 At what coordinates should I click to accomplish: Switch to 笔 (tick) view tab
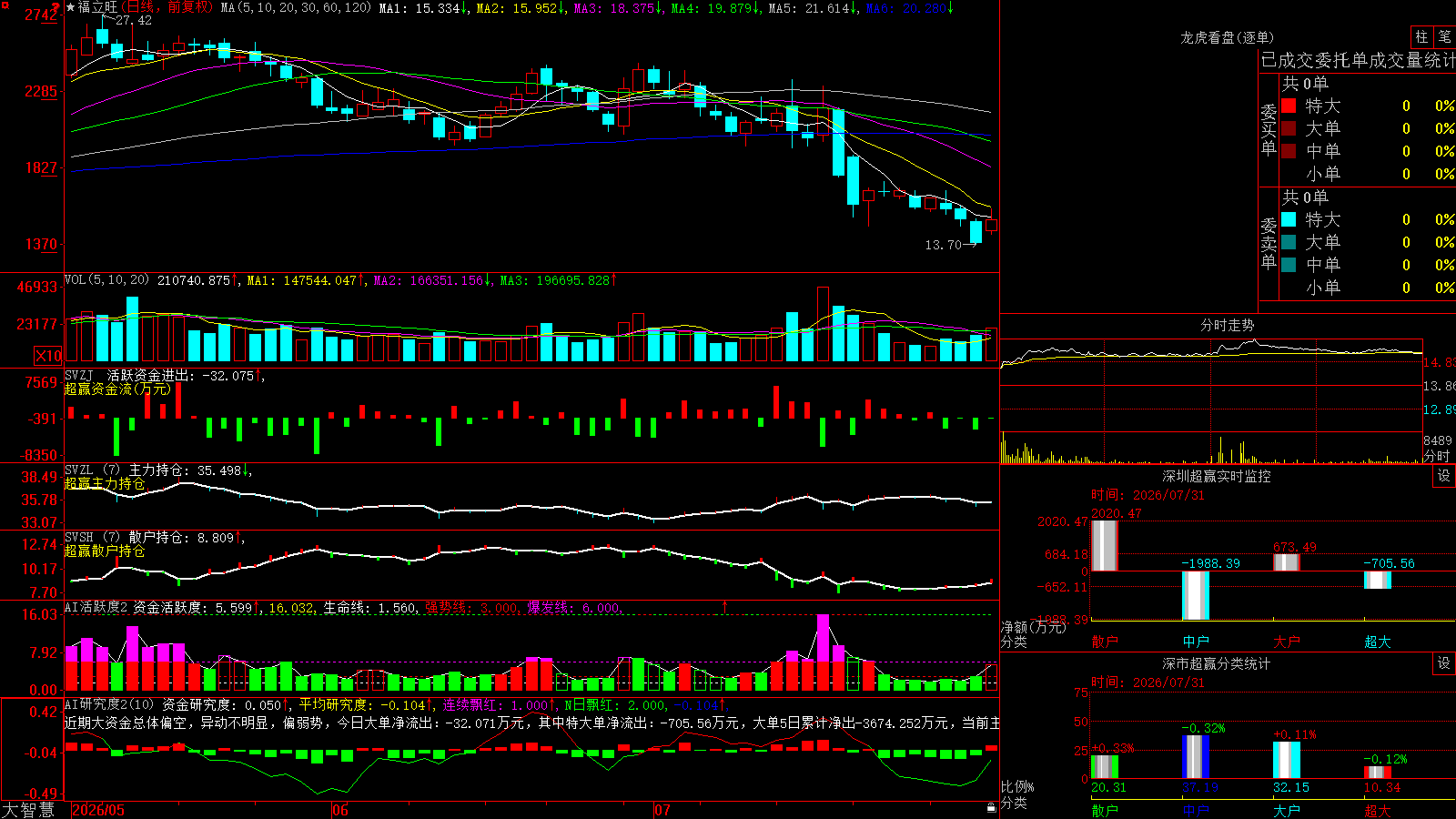click(x=1444, y=36)
